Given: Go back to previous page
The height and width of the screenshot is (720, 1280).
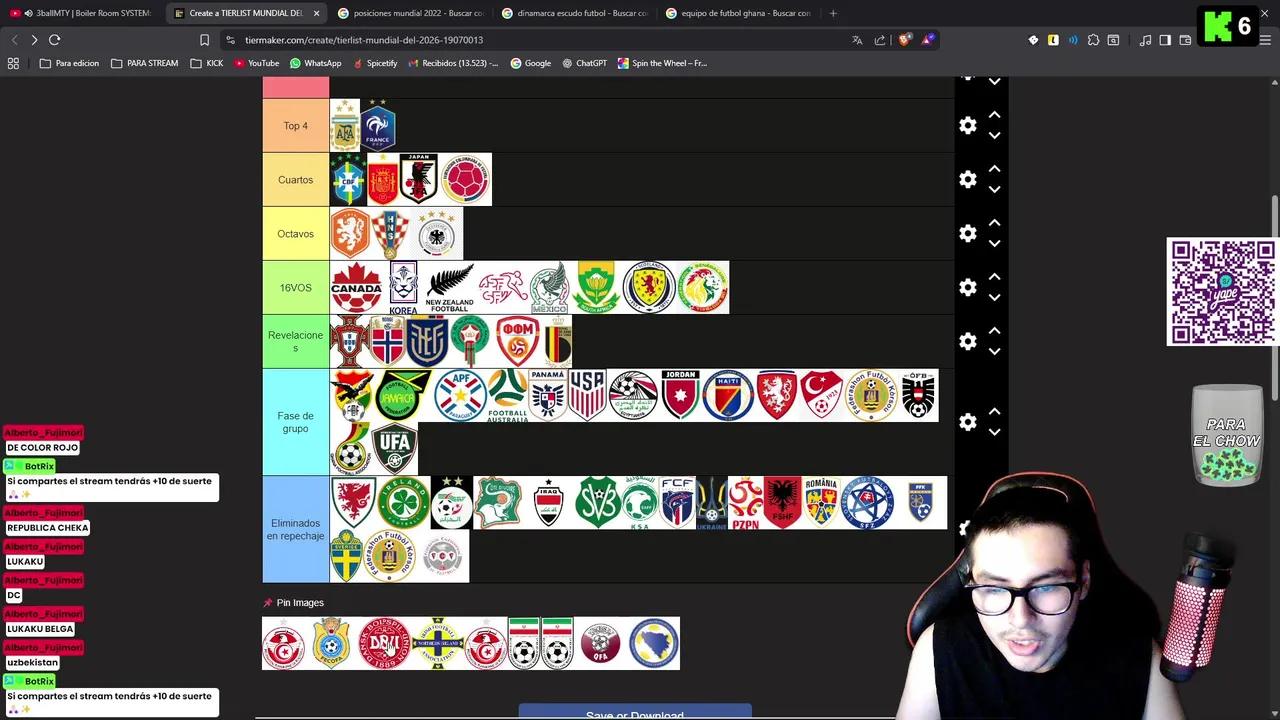Looking at the screenshot, I should 14,40.
